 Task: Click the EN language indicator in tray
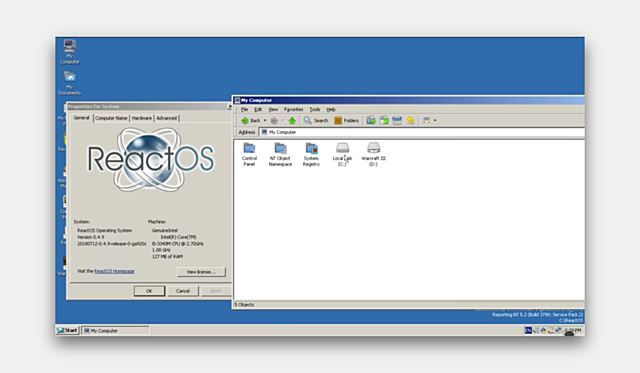click(528, 331)
